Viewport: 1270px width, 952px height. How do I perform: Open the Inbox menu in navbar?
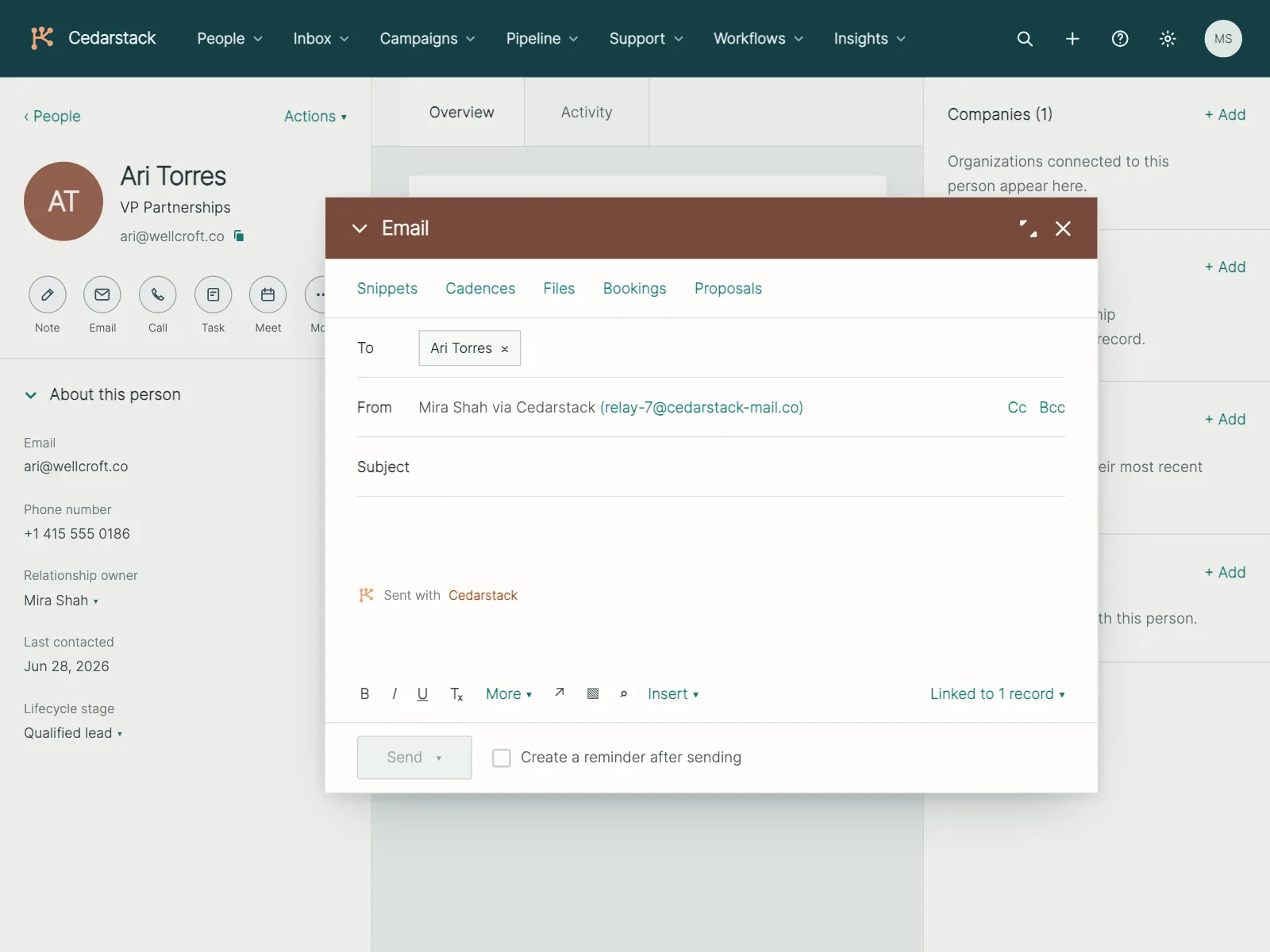click(321, 39)
